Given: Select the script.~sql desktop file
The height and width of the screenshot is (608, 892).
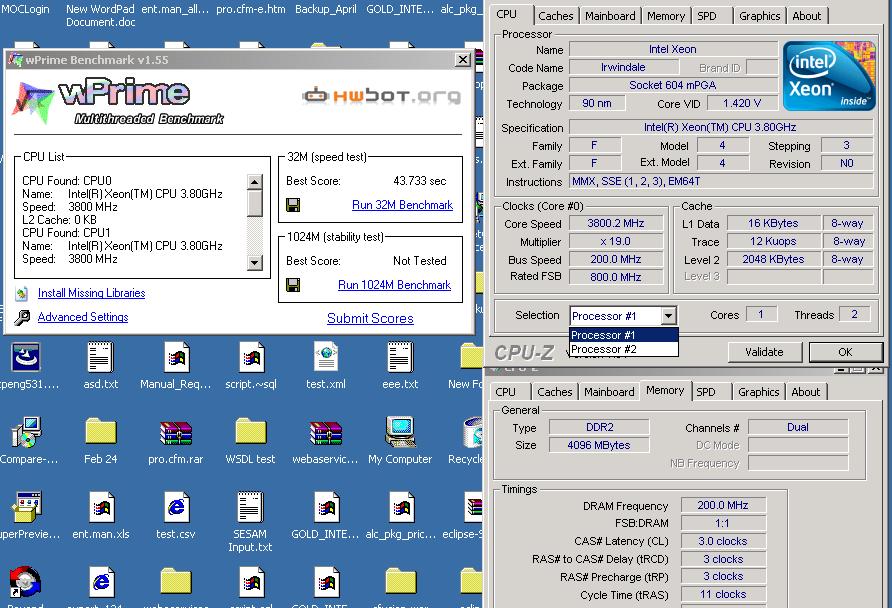Looking at the screenshot, I should pyautogui.click(x=251, y=357).
